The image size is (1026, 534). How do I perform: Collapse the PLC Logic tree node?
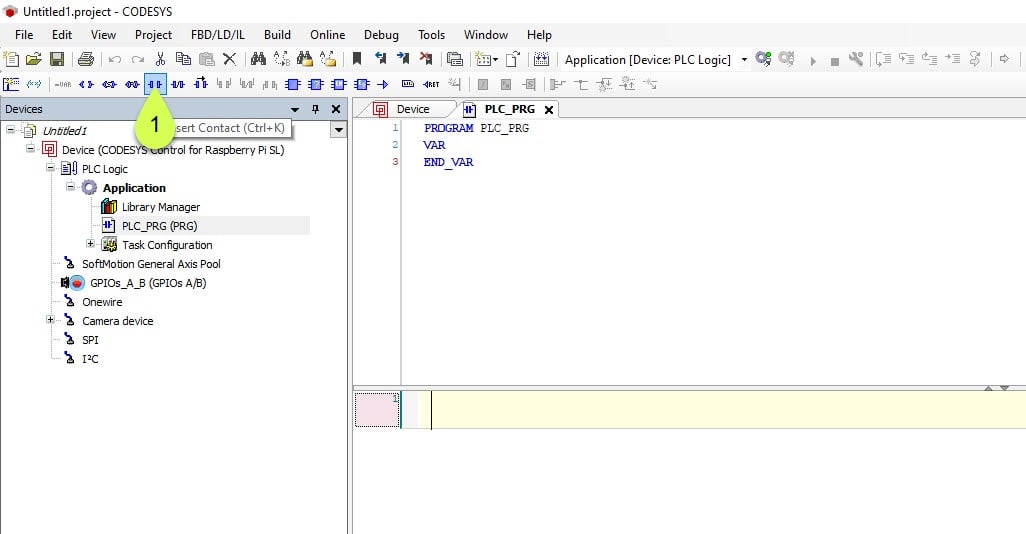(50, 169)
